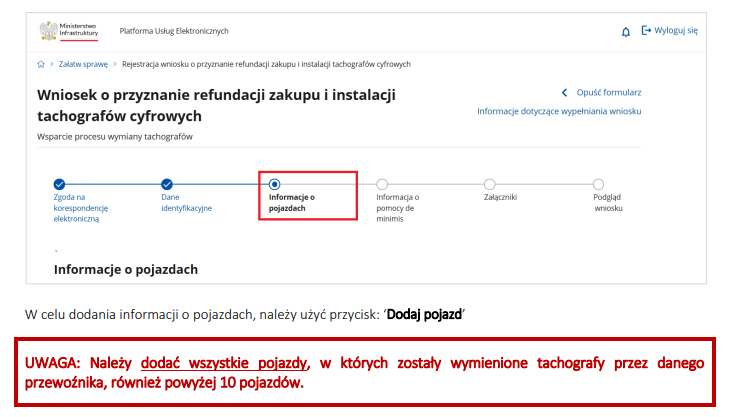Open Informacje dotyczące wypełniania wniosku link

[x=558, y=111]
